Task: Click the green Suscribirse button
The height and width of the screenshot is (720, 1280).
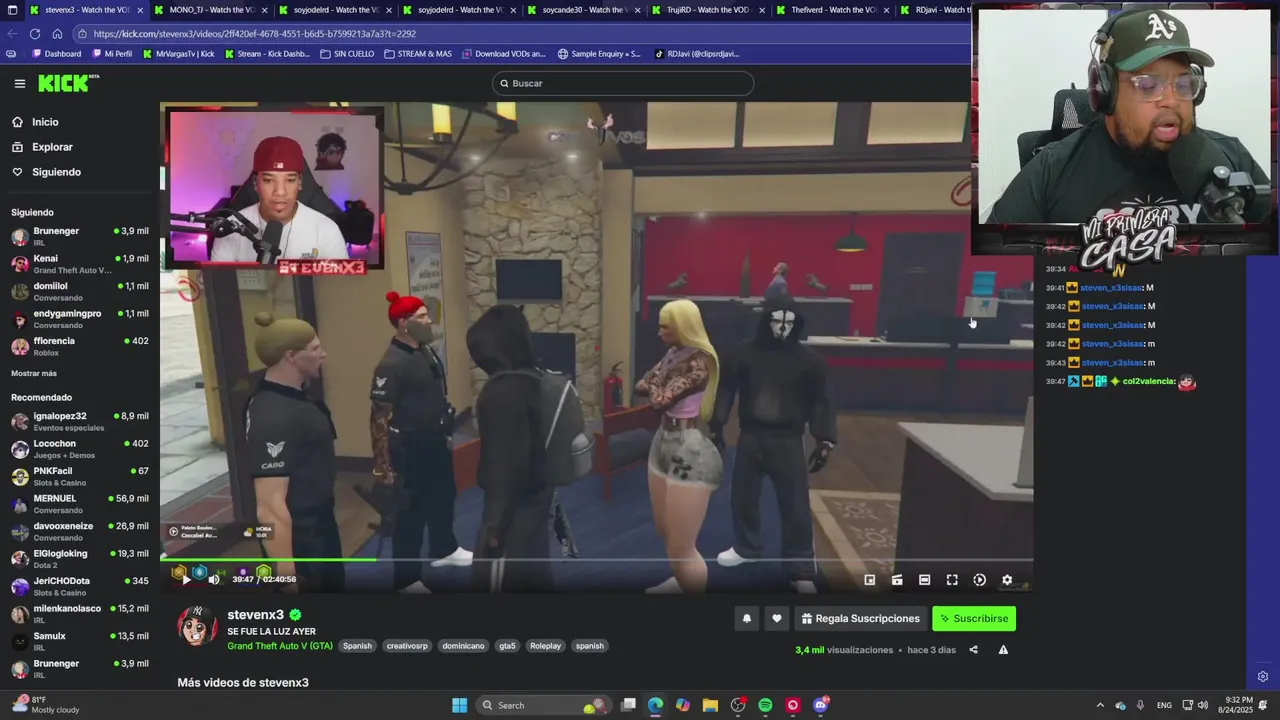Action: pyautogui.click(x=974, y=619)
